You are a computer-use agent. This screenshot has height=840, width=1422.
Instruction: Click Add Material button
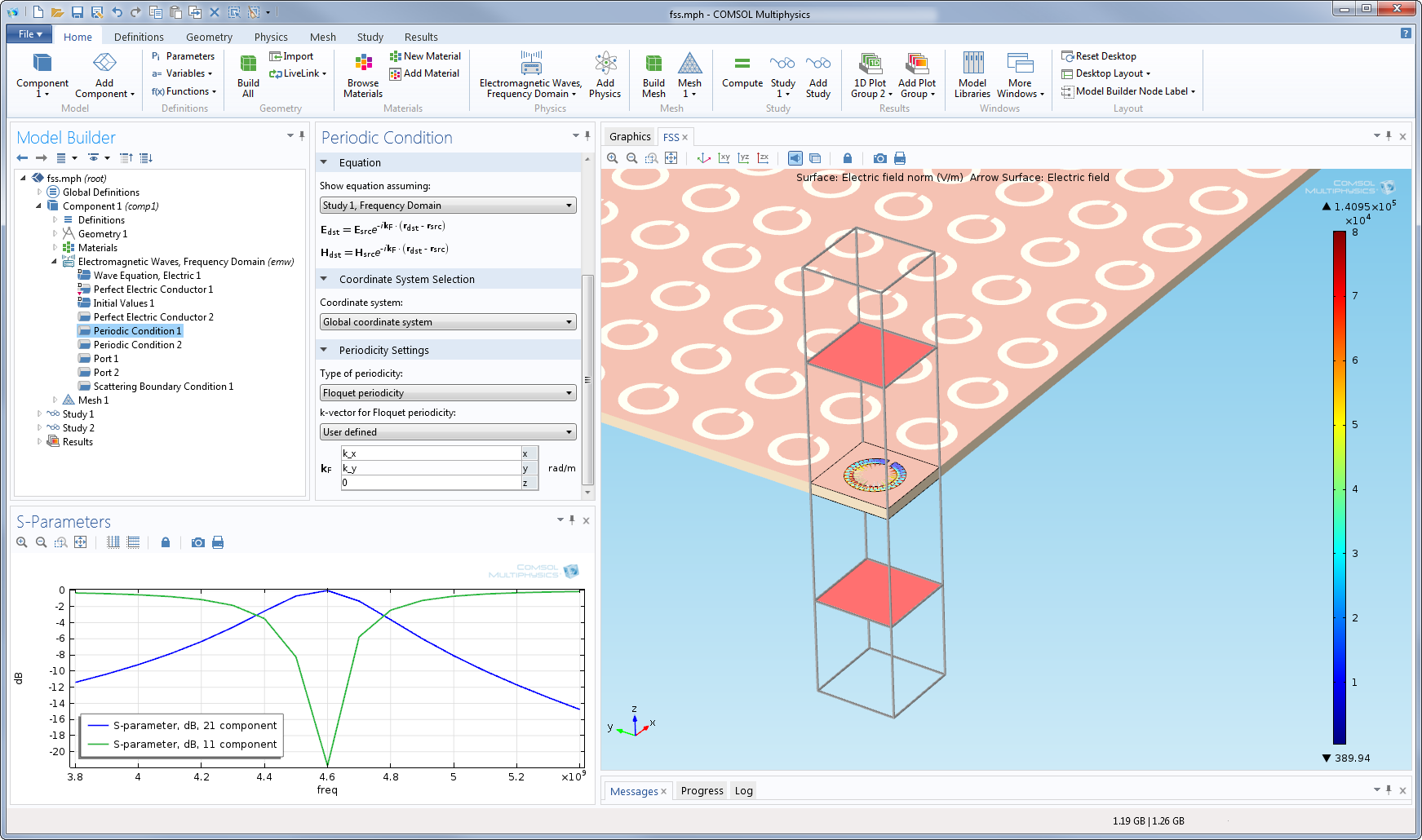click(425, 73)
